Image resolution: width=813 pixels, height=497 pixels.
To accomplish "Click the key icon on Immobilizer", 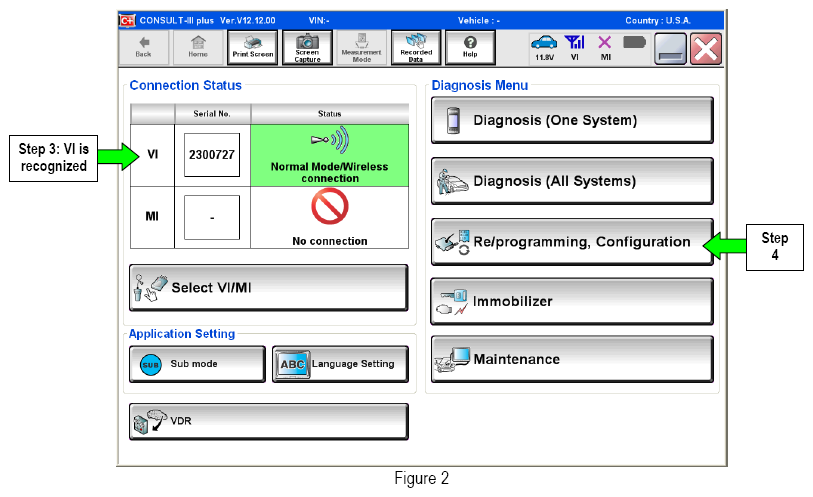I will coord(453,302).
